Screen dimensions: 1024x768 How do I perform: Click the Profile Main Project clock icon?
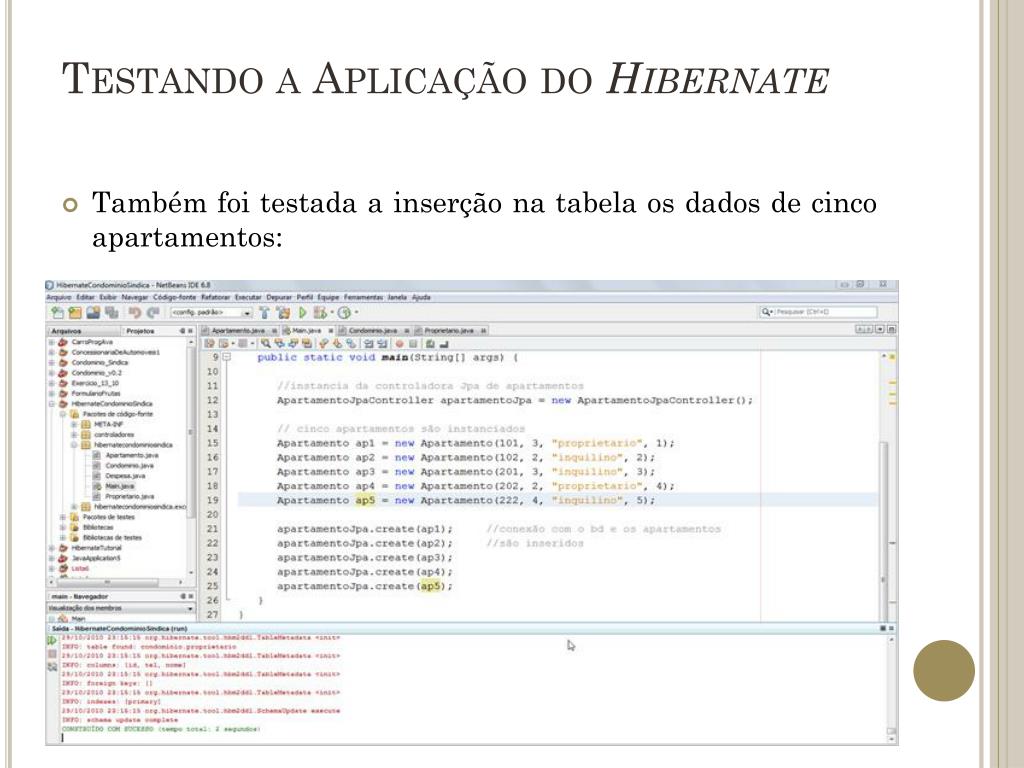[x=344, y=312]
